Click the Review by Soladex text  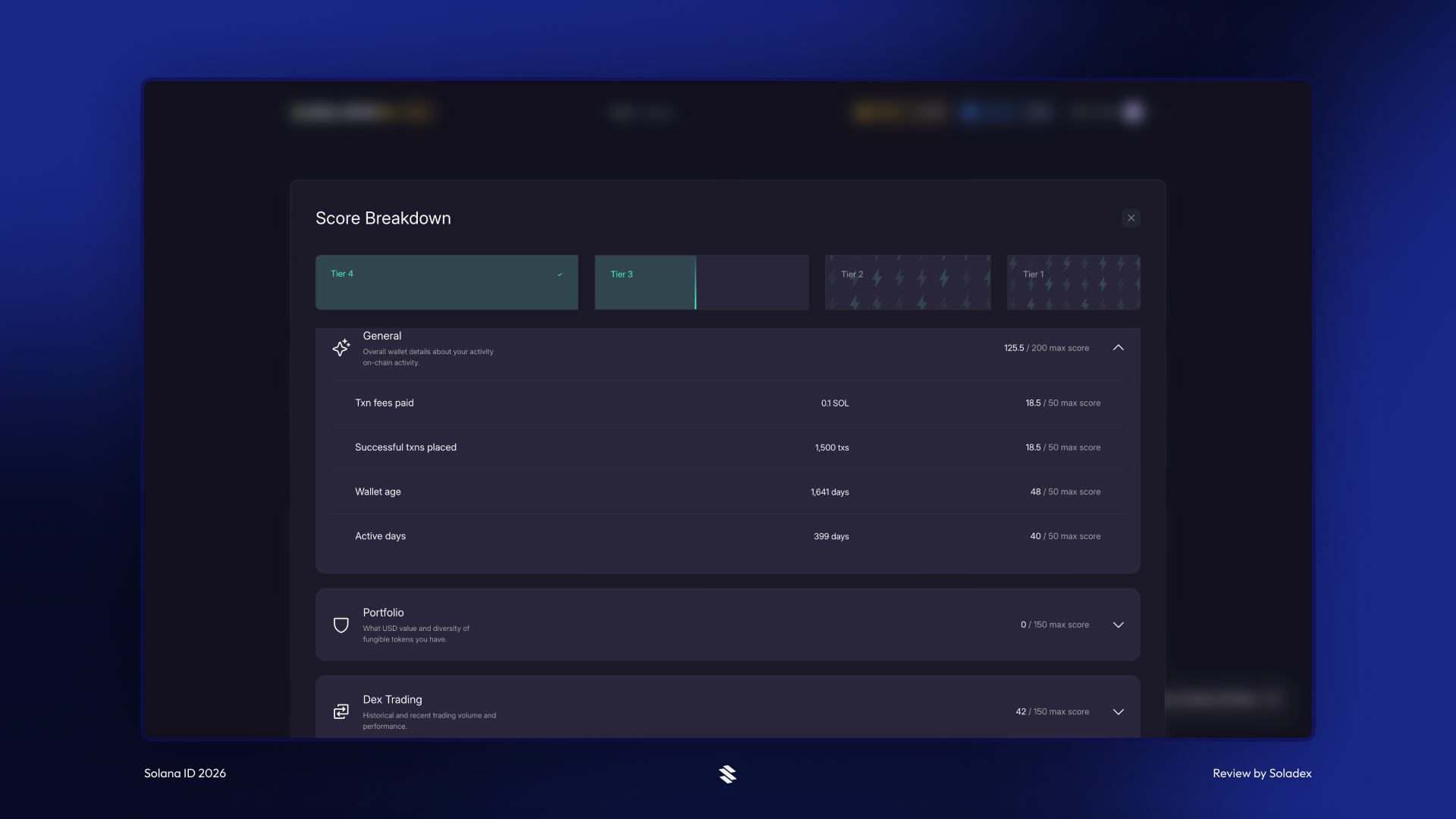tap(1262, 773)
